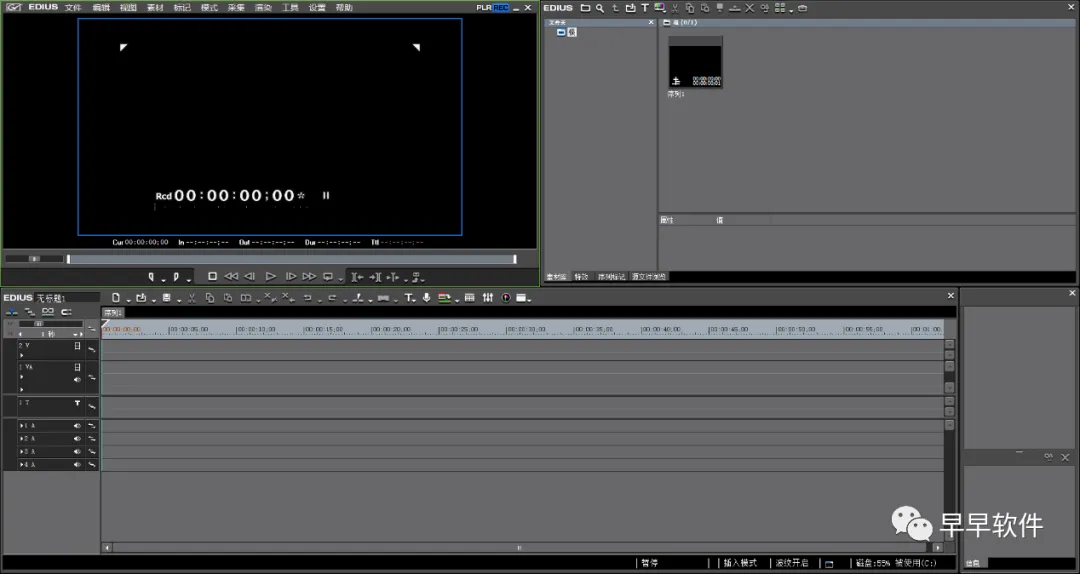Copy clip icon on timeline toolbar
The image size is (1080, 574).
[210, 298]
